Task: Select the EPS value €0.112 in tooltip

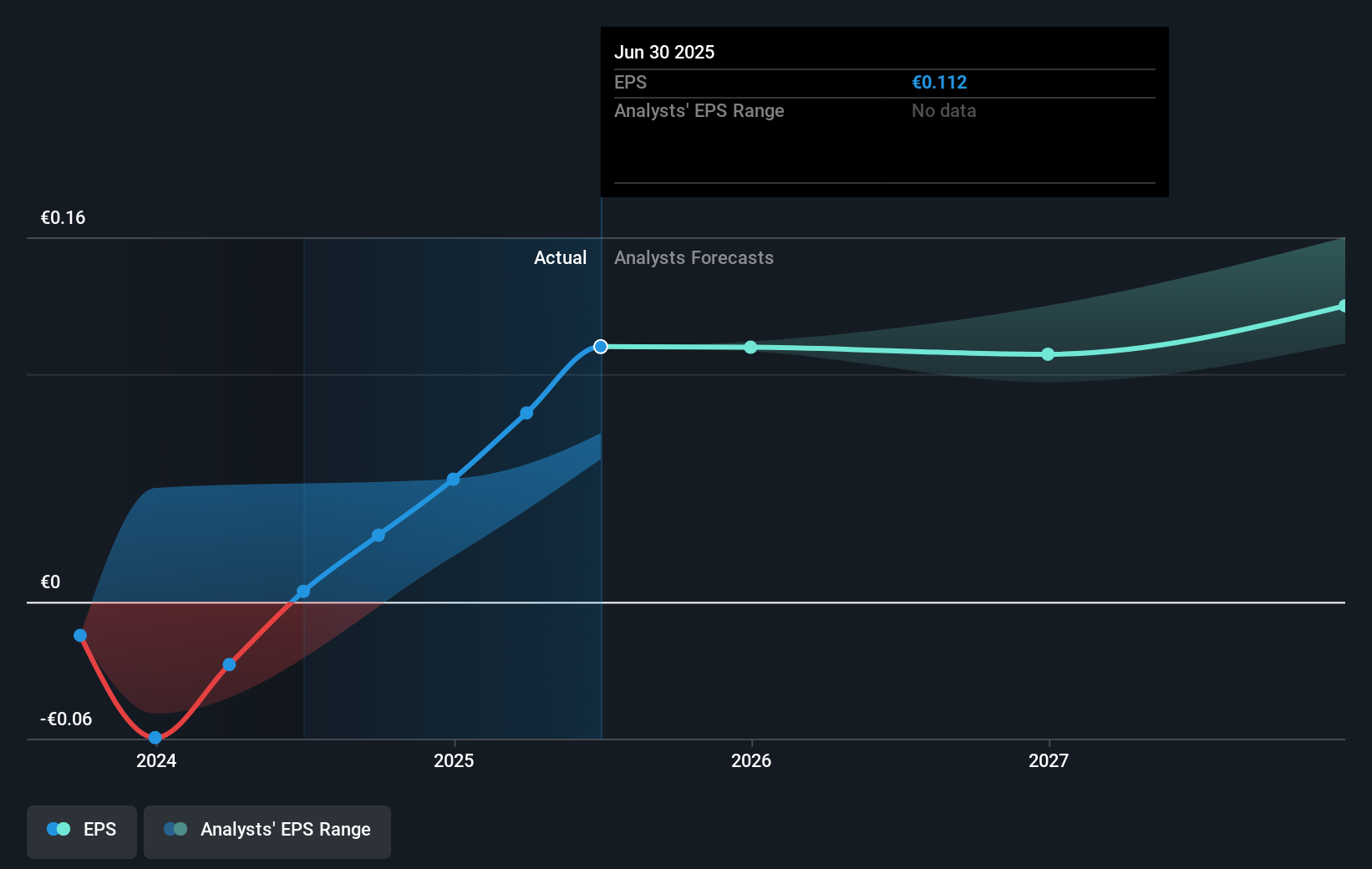Action: click(x=939, y=82)
